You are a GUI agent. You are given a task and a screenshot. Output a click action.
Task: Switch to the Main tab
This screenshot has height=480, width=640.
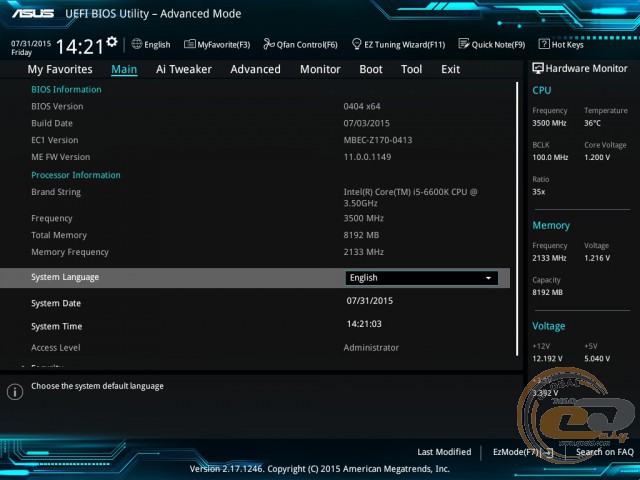click(x=124, y=69)
